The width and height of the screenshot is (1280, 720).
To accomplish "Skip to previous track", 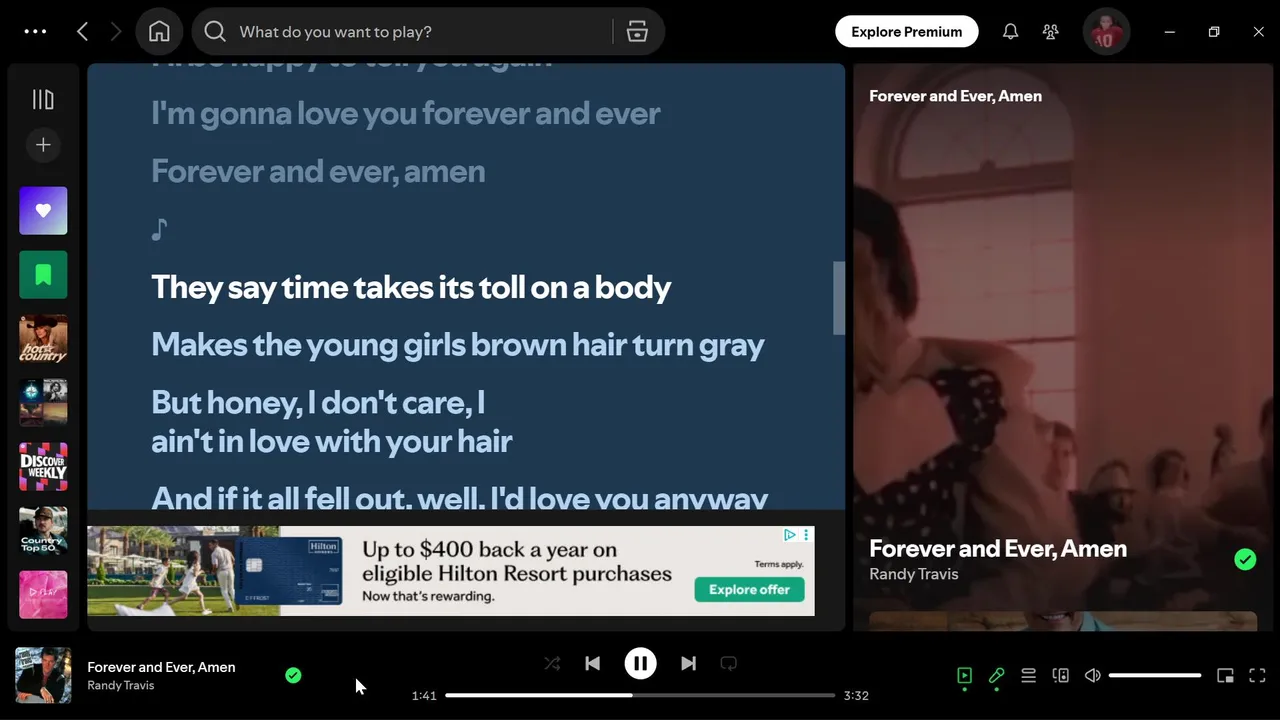I will pyautogui.click(x=592, y=663).
